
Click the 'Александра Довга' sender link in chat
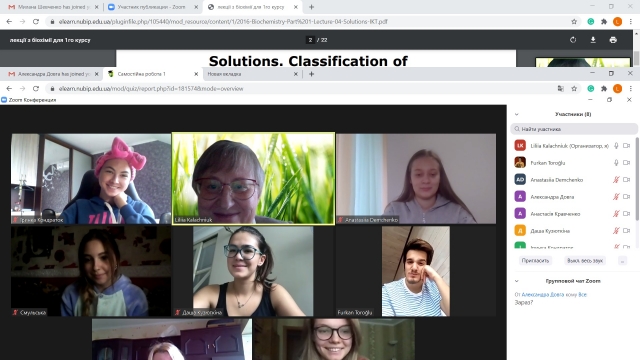pyautogui.click(x=542, y=294)
